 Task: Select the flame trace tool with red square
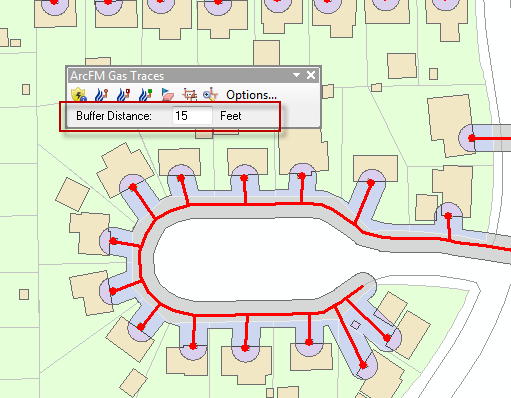(123, 95)
